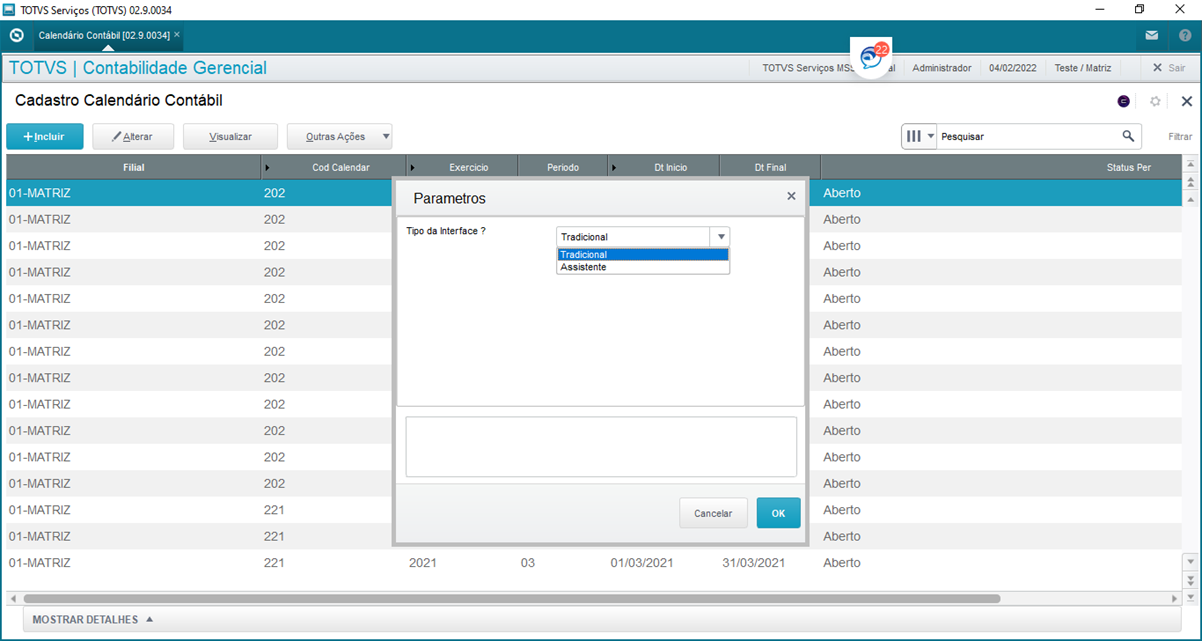Expand the MOSTRAR DETALHES panel

pos(93,620)
